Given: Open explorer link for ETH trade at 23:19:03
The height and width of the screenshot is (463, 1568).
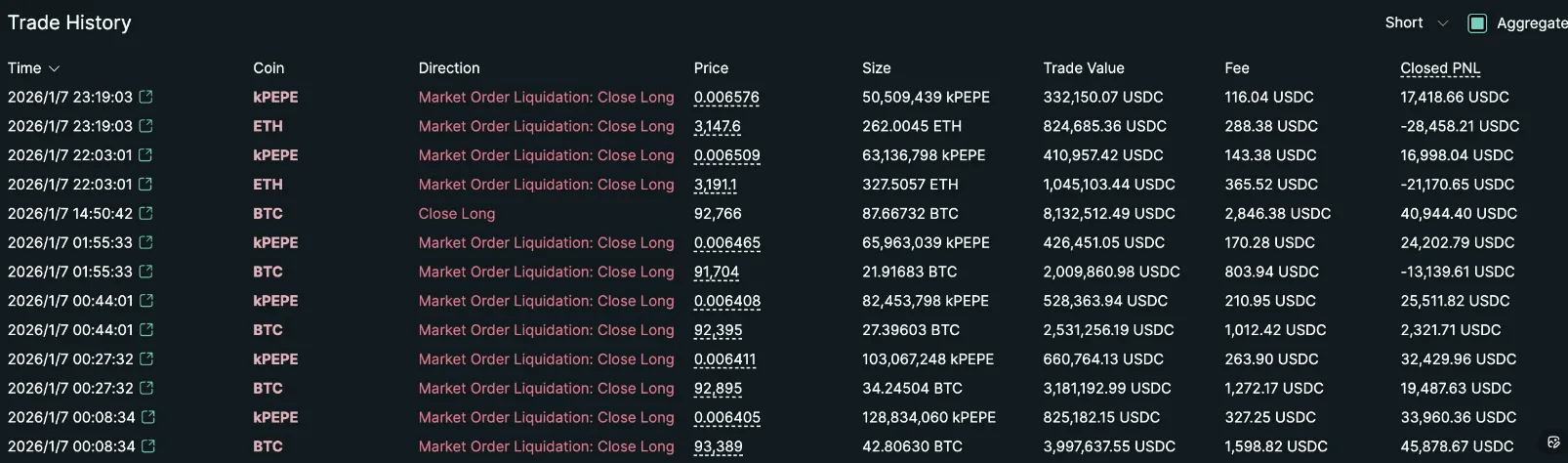Looking at the screenshot, I should pos(146,126).
